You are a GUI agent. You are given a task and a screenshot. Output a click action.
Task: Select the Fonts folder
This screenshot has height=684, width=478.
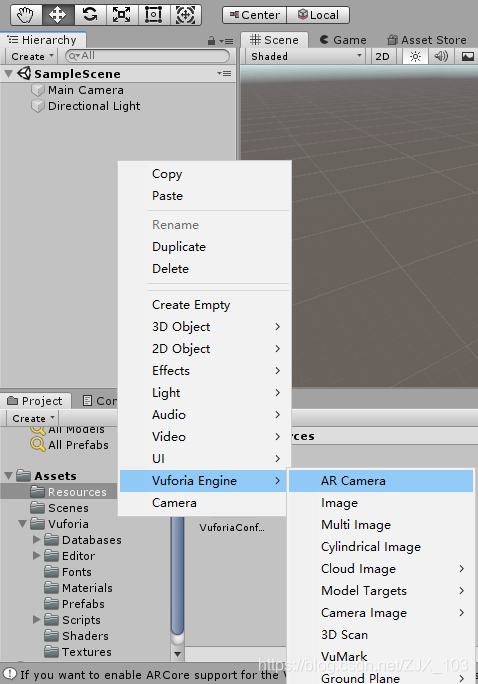point(68,572)
